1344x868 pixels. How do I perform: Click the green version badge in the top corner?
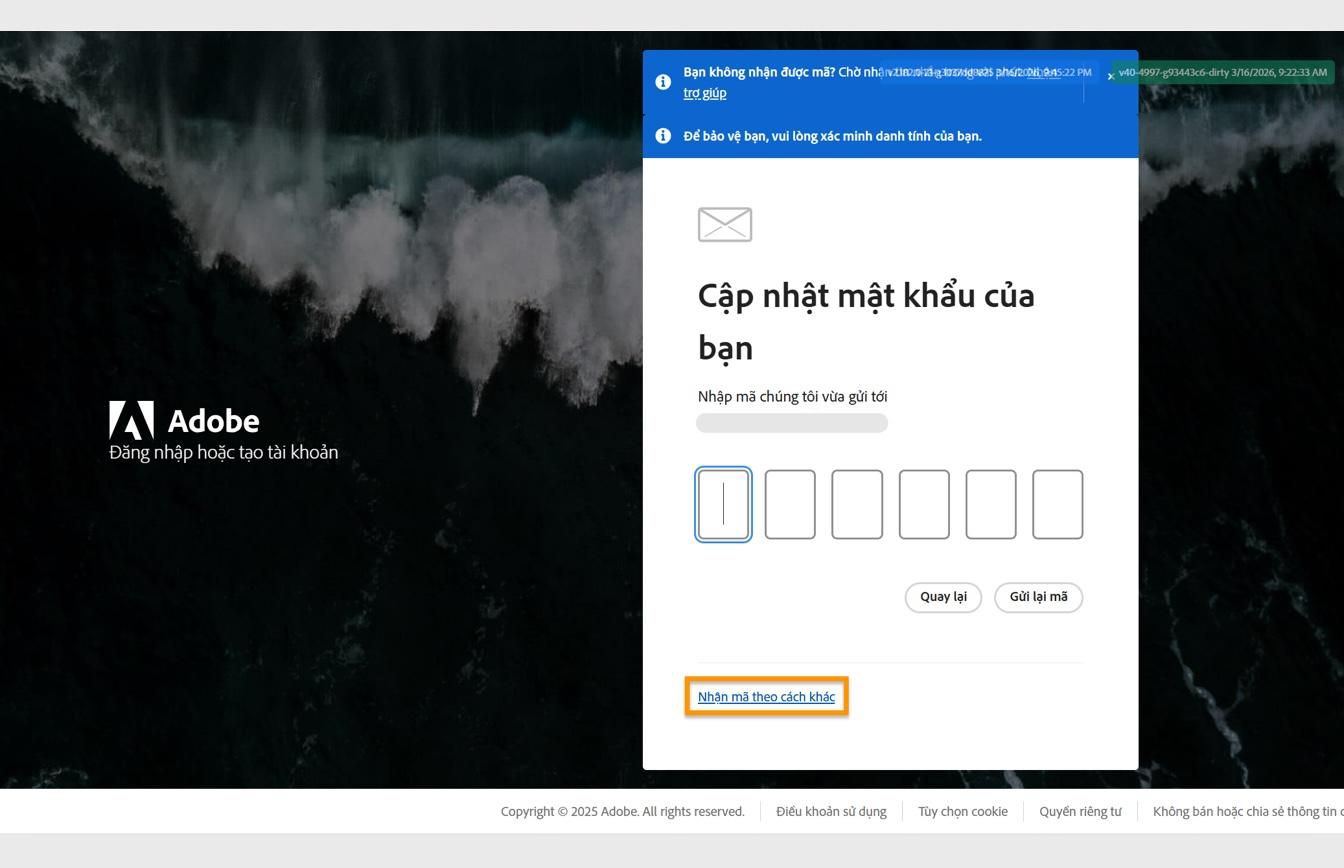coord(1222,72)
